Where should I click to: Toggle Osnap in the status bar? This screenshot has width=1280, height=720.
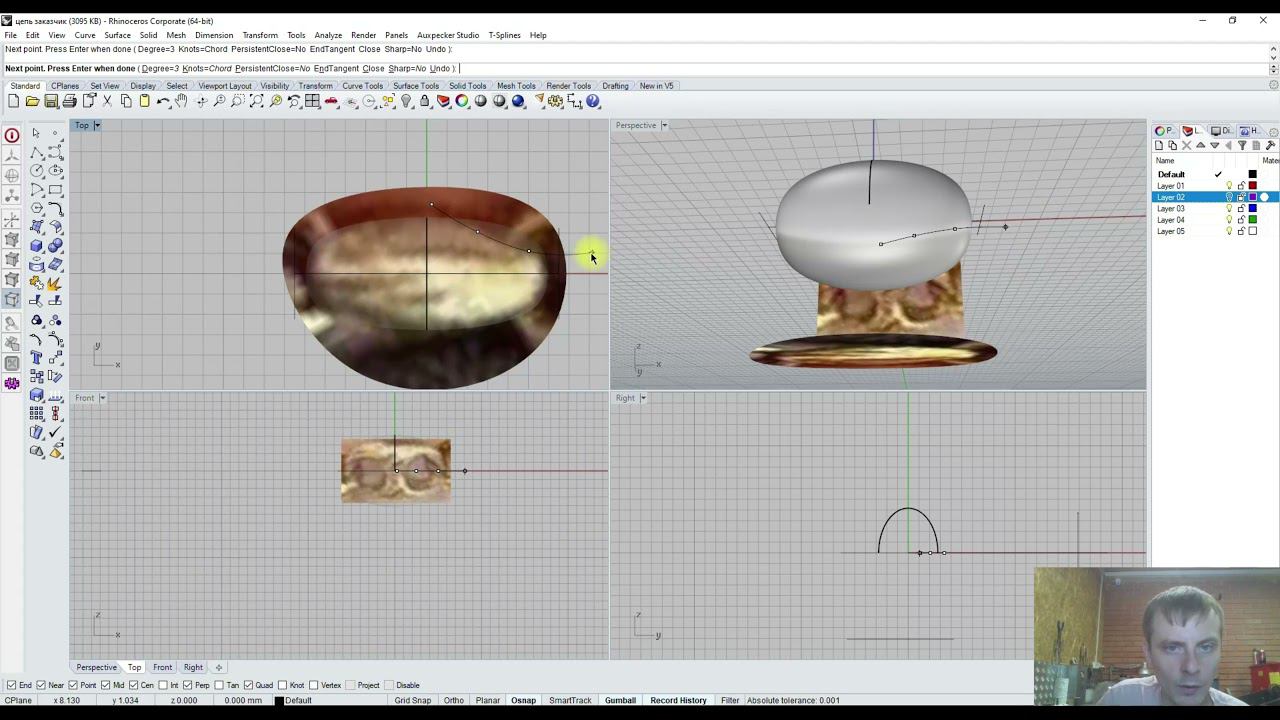523,700
